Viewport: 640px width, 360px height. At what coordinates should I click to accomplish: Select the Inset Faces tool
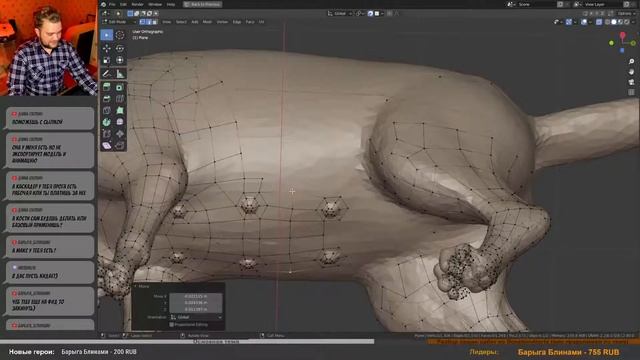point(120,87)
